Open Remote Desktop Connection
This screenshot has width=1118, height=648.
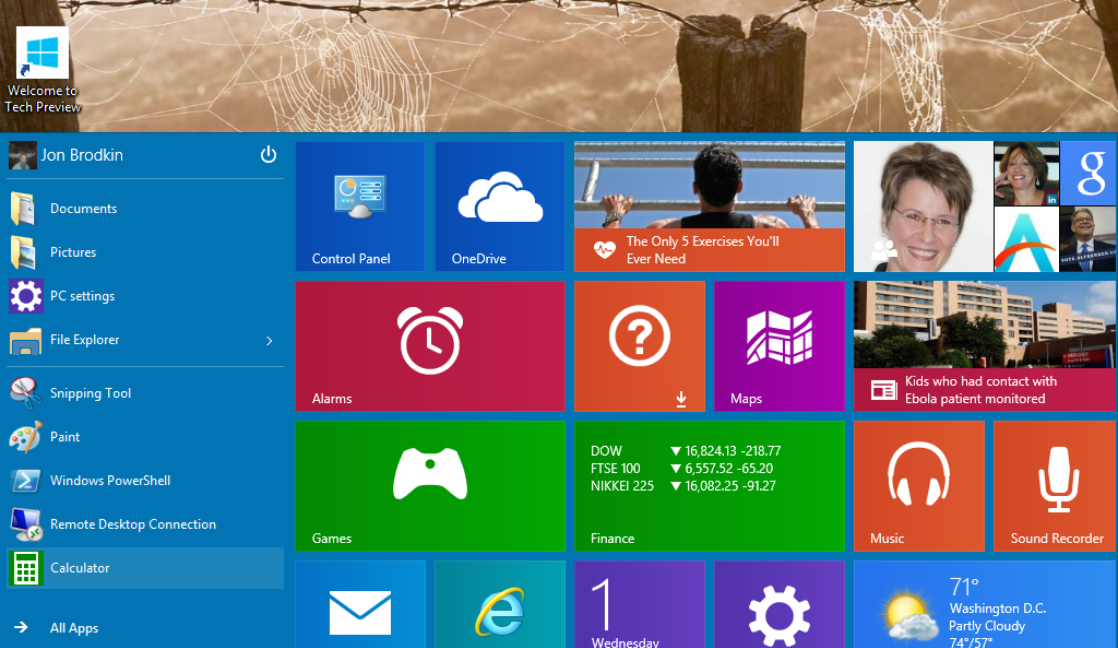tap(132, 524)
